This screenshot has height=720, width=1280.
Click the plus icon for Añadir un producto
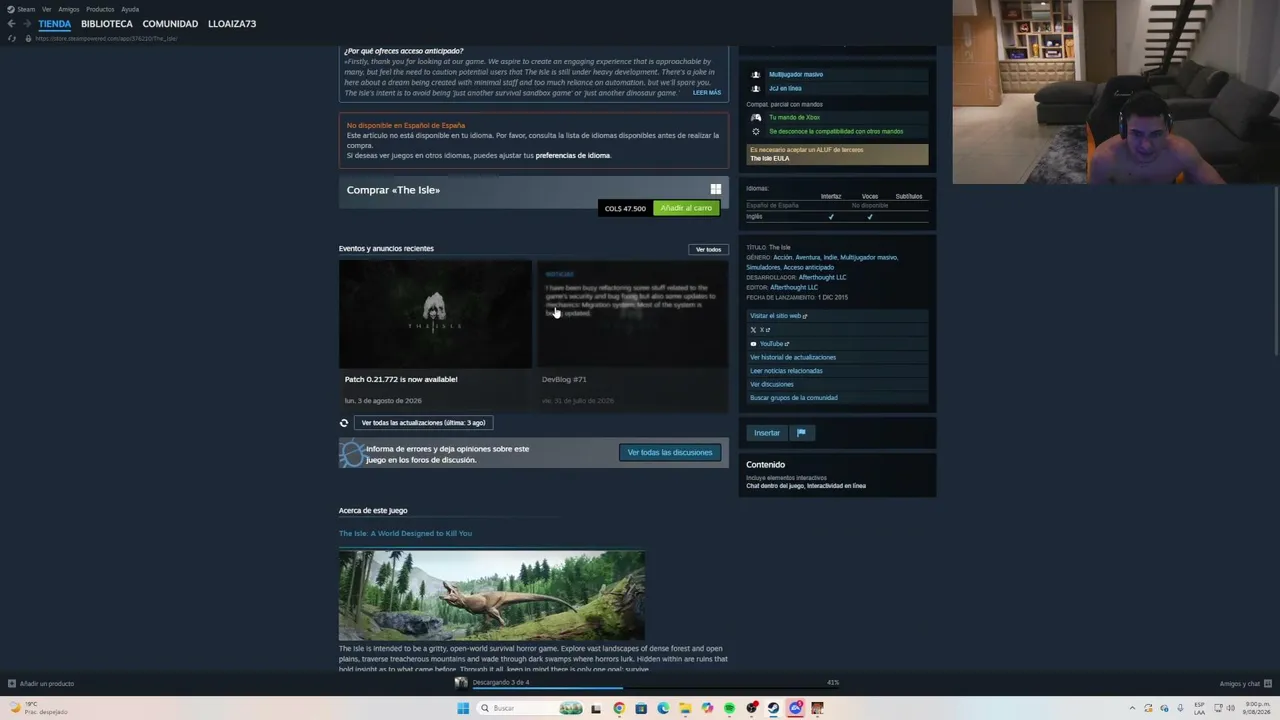coord(12,684)
